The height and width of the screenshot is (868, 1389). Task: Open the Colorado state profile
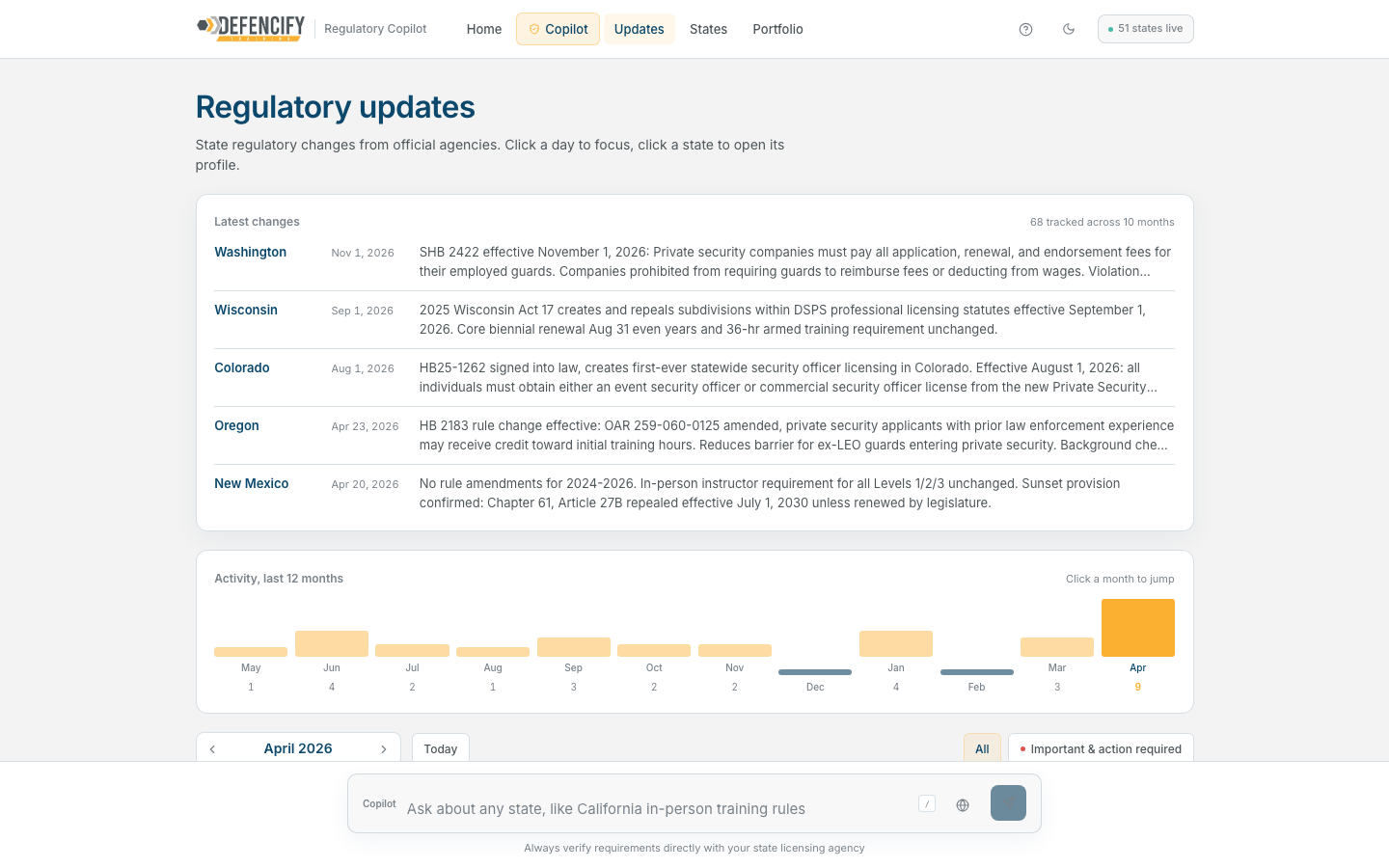click(x=242, y=367)
